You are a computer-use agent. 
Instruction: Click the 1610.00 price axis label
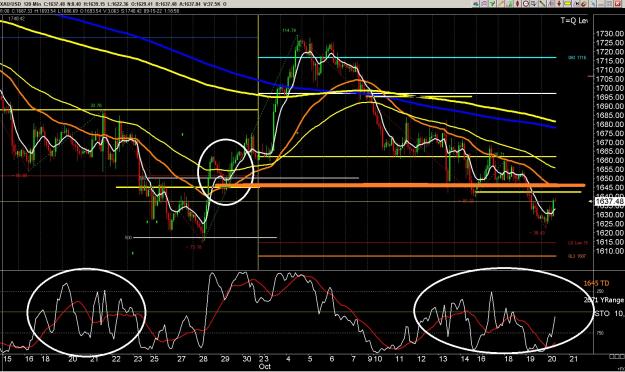(x=610, y=251)
